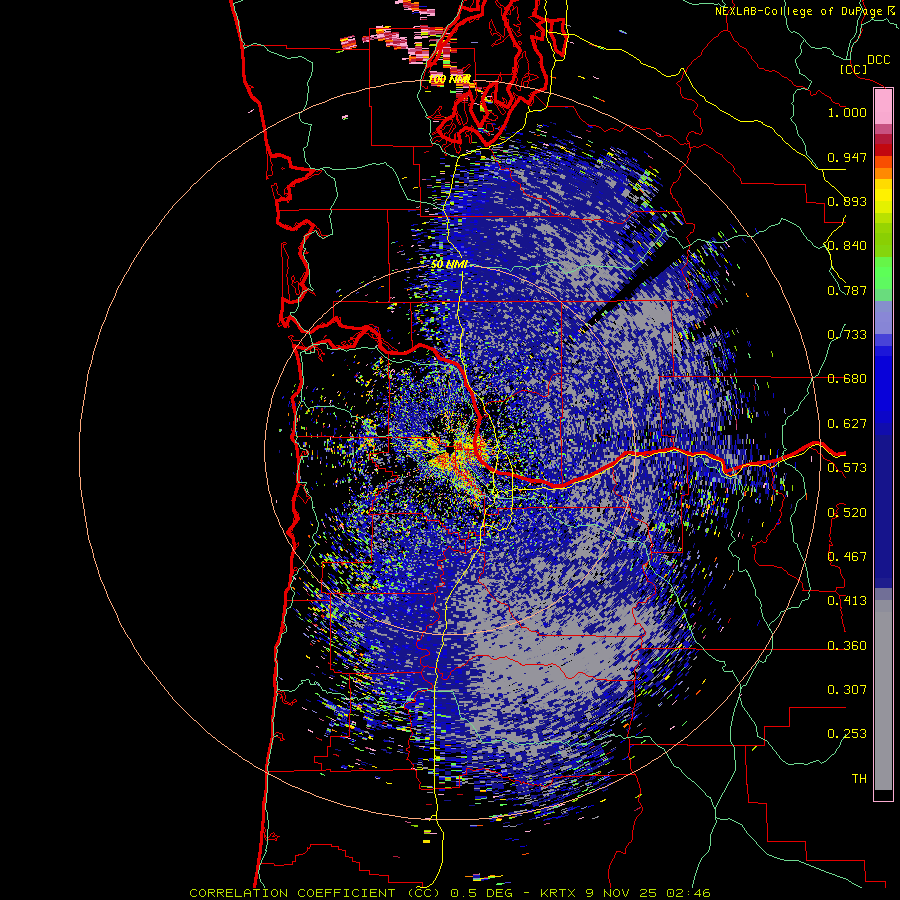Select the 0.520 scale value
This screenshot has height=900, width=900.
[847, 513]
